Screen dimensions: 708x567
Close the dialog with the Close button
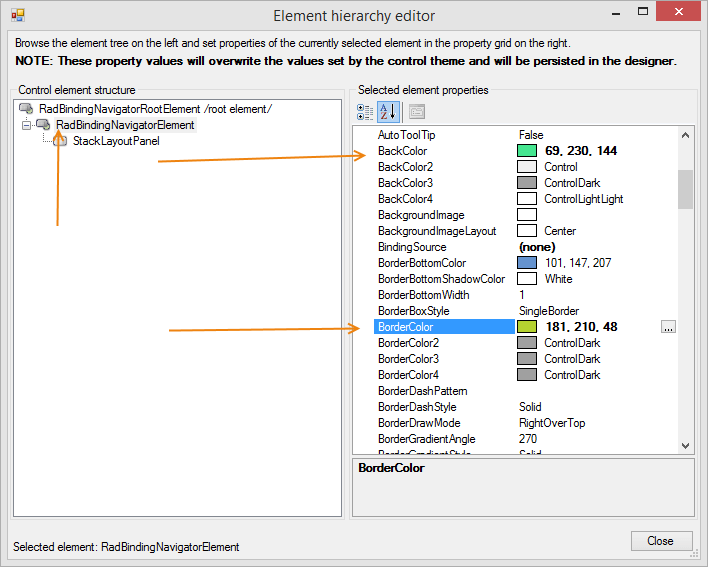(661, 541)
